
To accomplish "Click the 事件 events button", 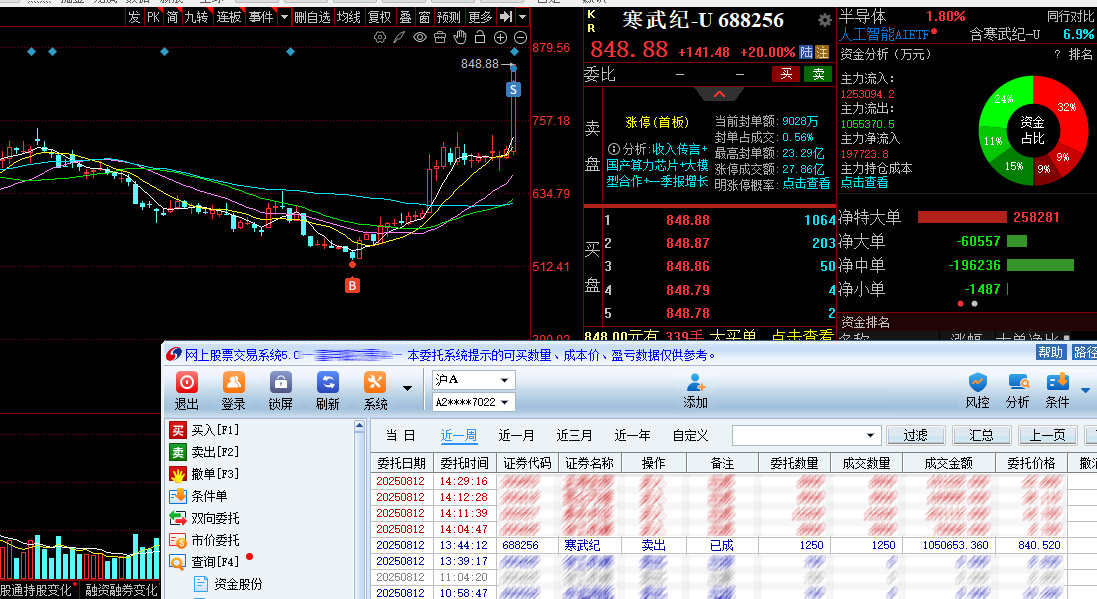I will pos(261,17).
